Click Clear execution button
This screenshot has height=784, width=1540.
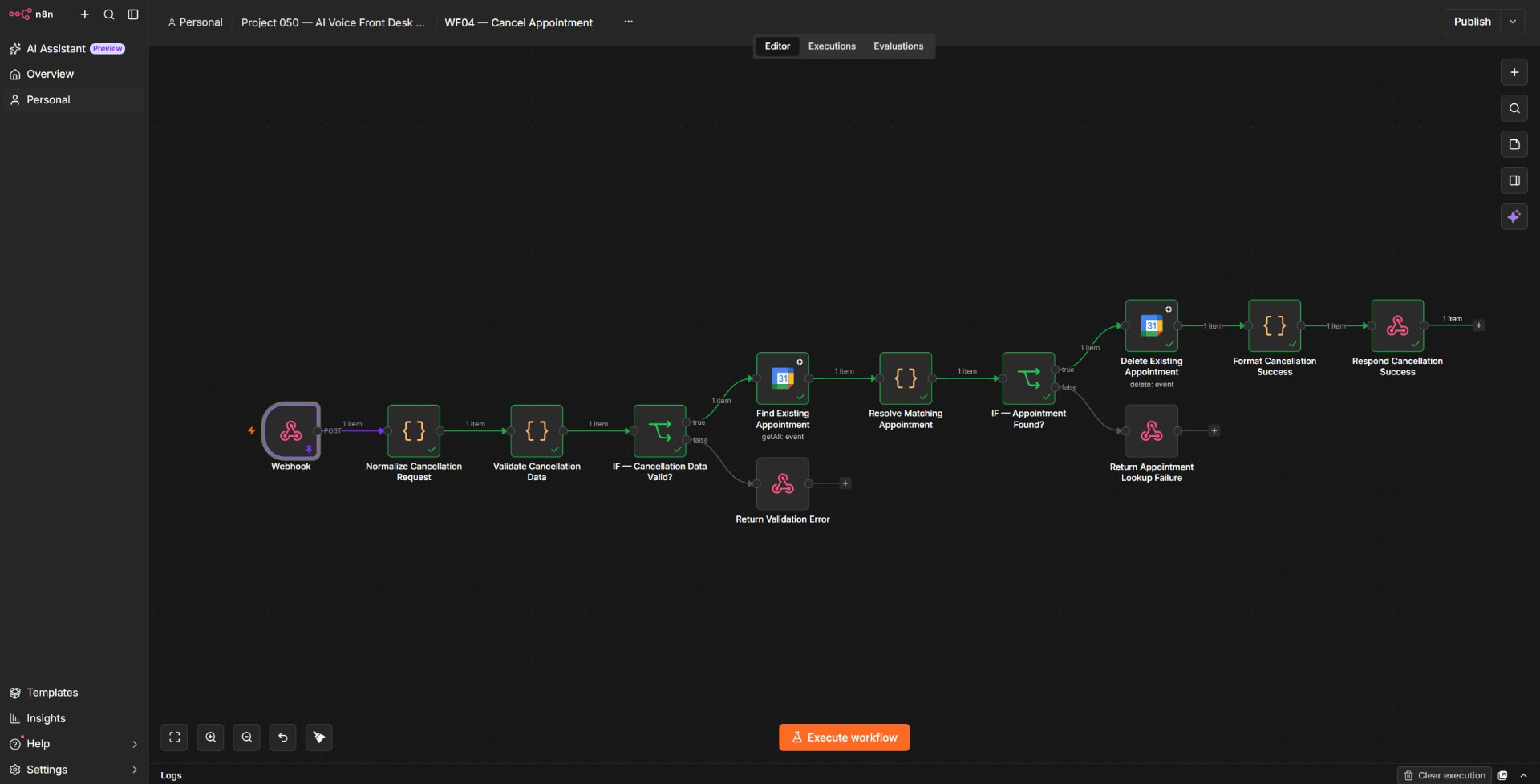[x=1445, y=775]
